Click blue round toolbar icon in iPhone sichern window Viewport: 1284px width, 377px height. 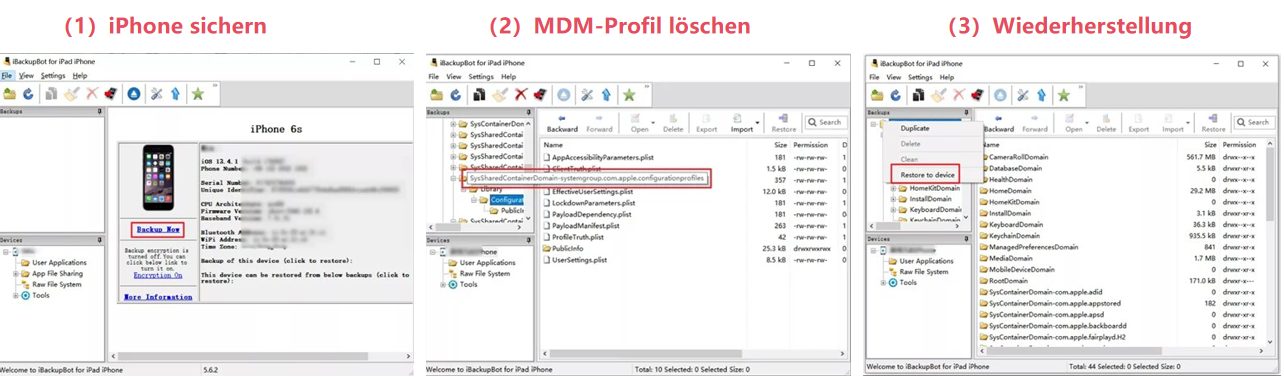pyautogui.click(x=134, y=94)
